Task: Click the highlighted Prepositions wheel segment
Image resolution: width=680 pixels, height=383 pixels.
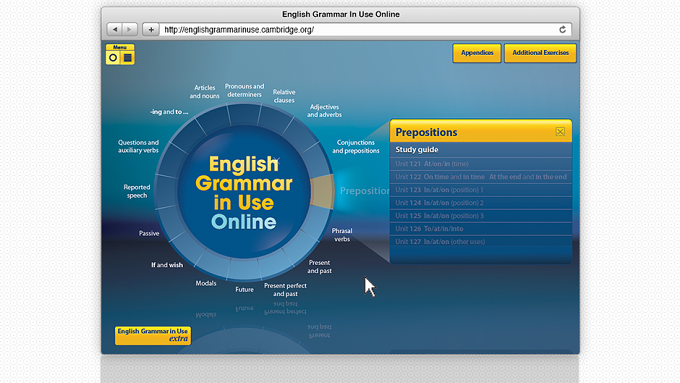Action: pos(322,191)
